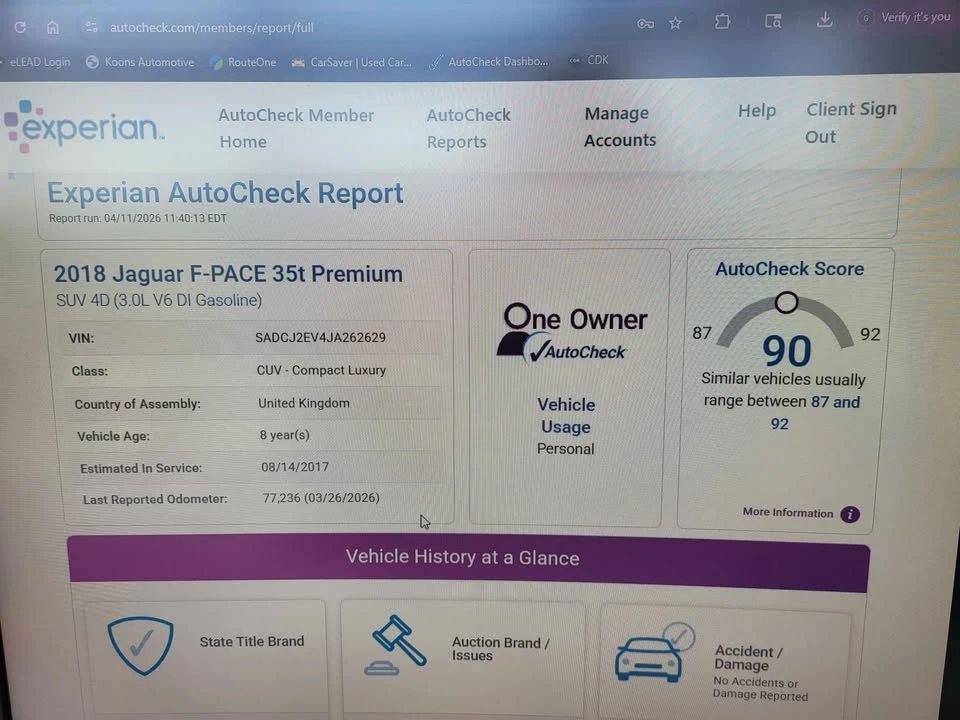Click the autocheck.com address bar

click(x=211, y=28)
